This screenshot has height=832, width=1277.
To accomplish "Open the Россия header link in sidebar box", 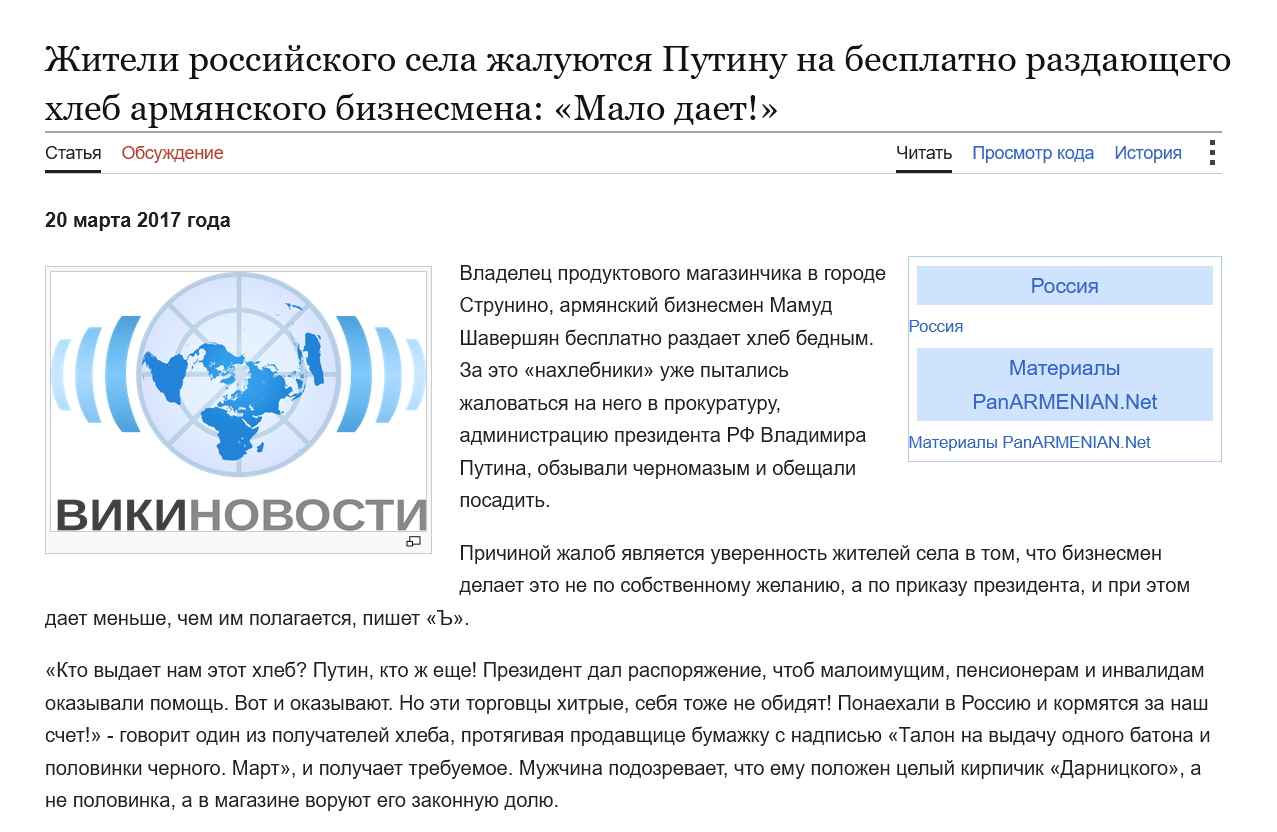I will click(x=1065, y=286).
